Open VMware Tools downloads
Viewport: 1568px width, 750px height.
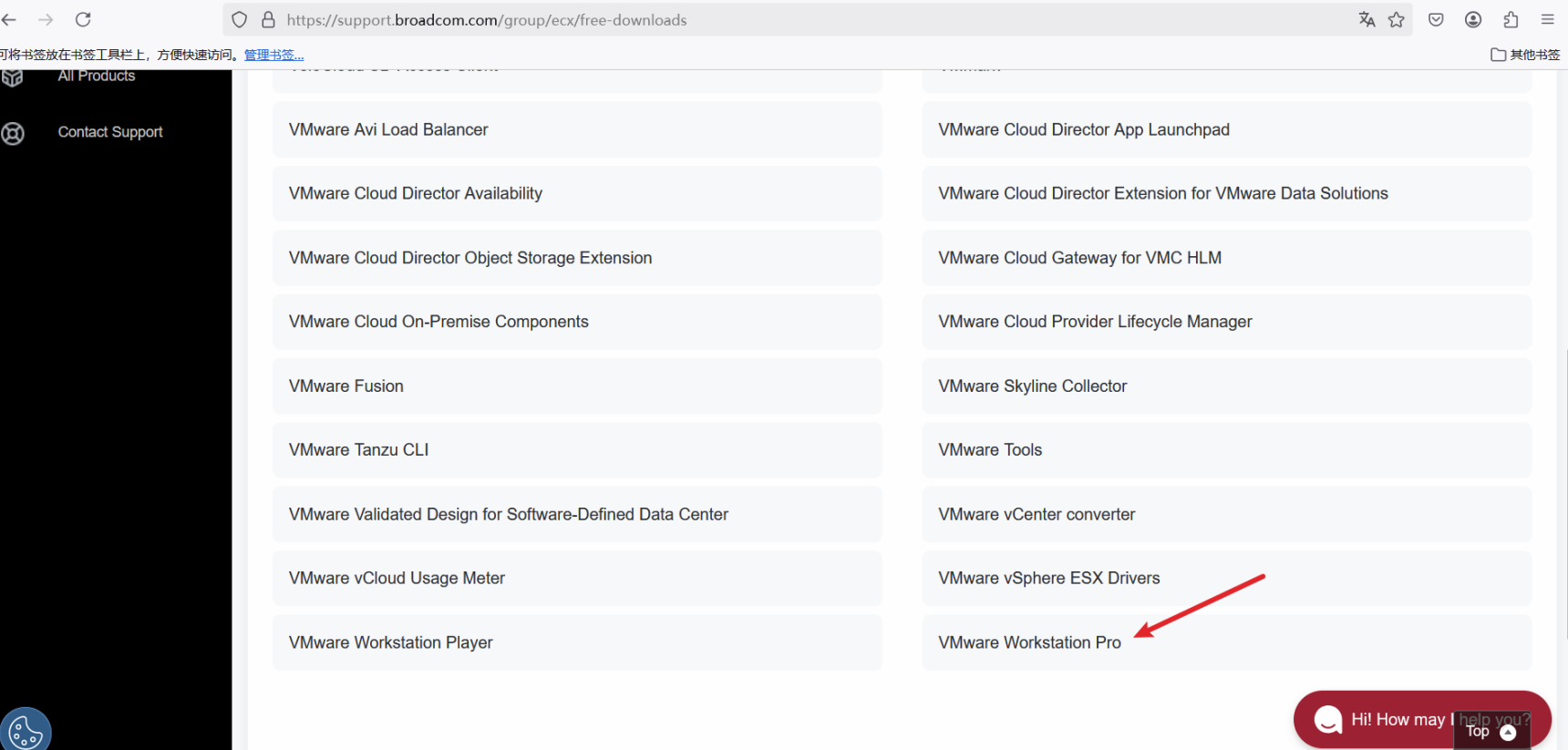(x=1227, y=450)
